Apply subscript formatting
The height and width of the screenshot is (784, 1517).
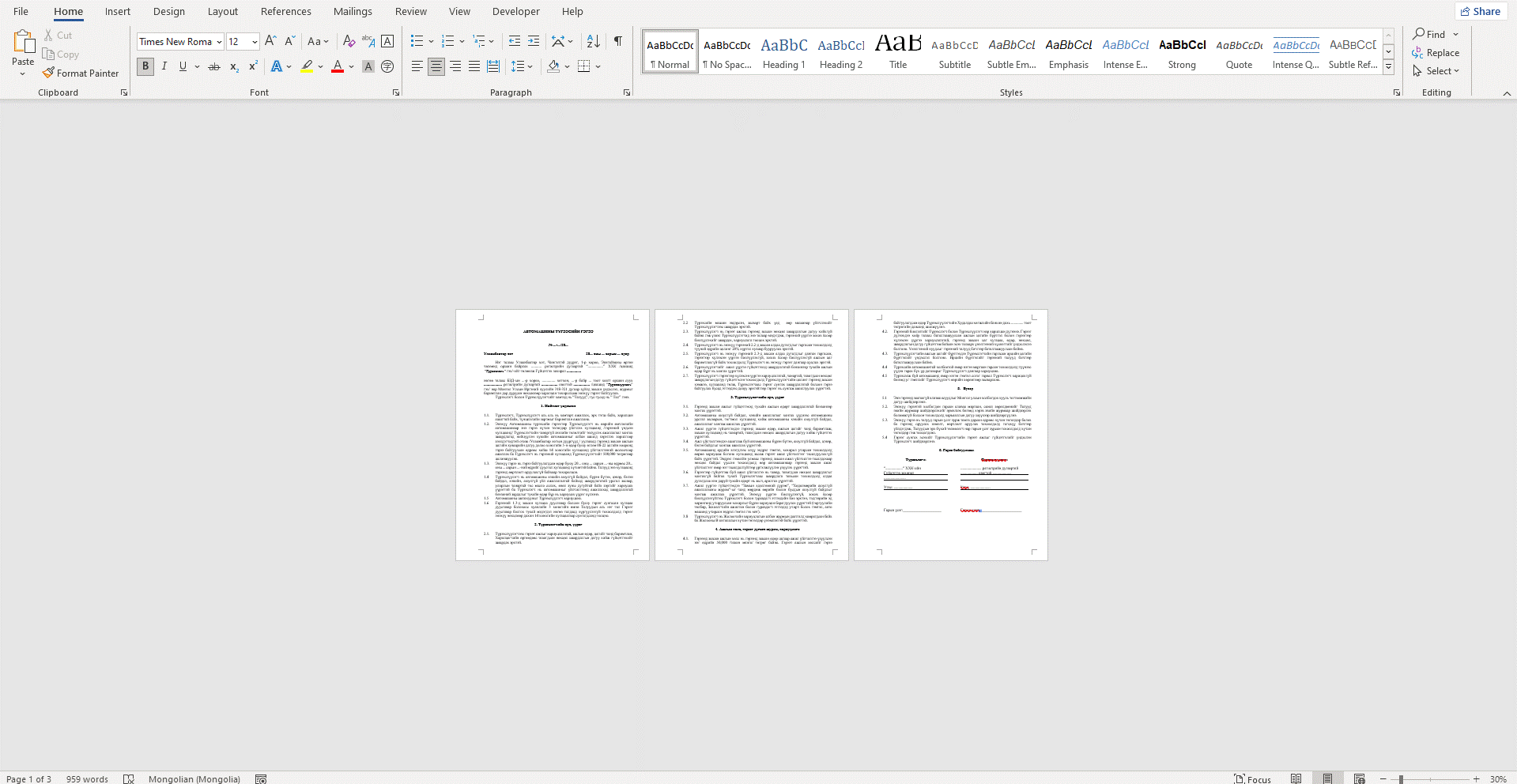[234, 66]
